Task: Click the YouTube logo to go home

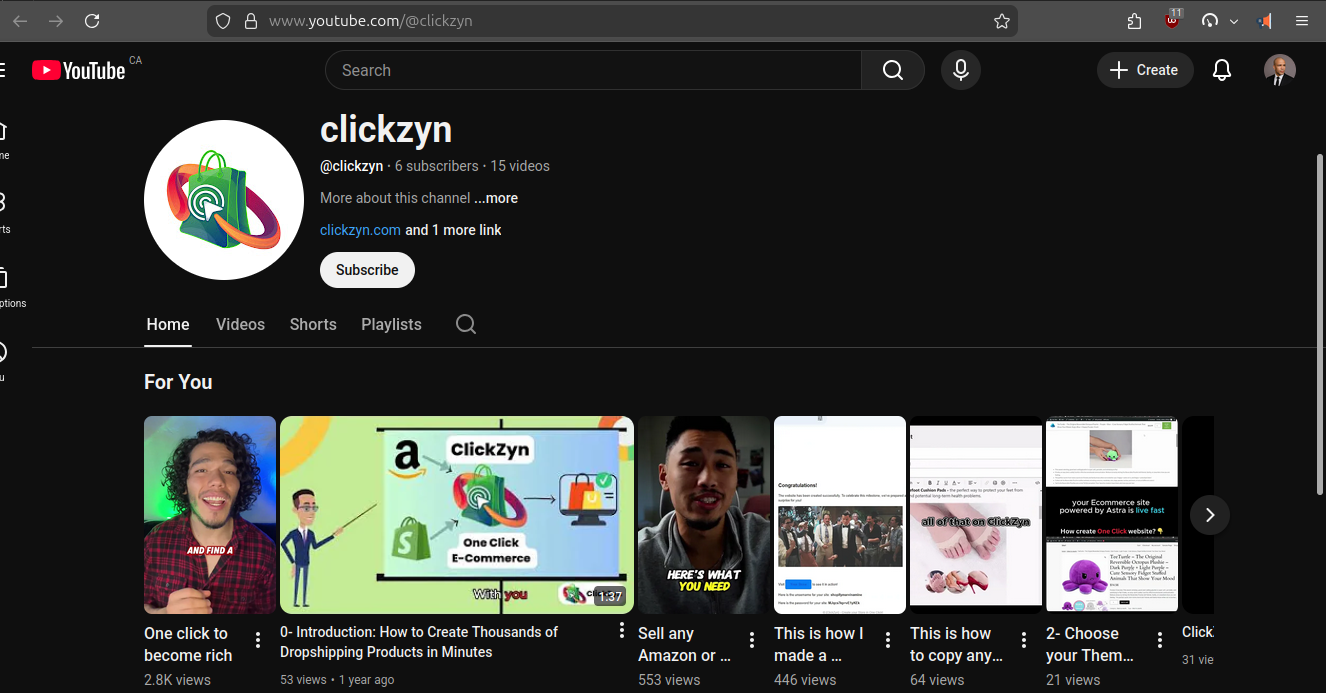Action: (x=79, y=70)
